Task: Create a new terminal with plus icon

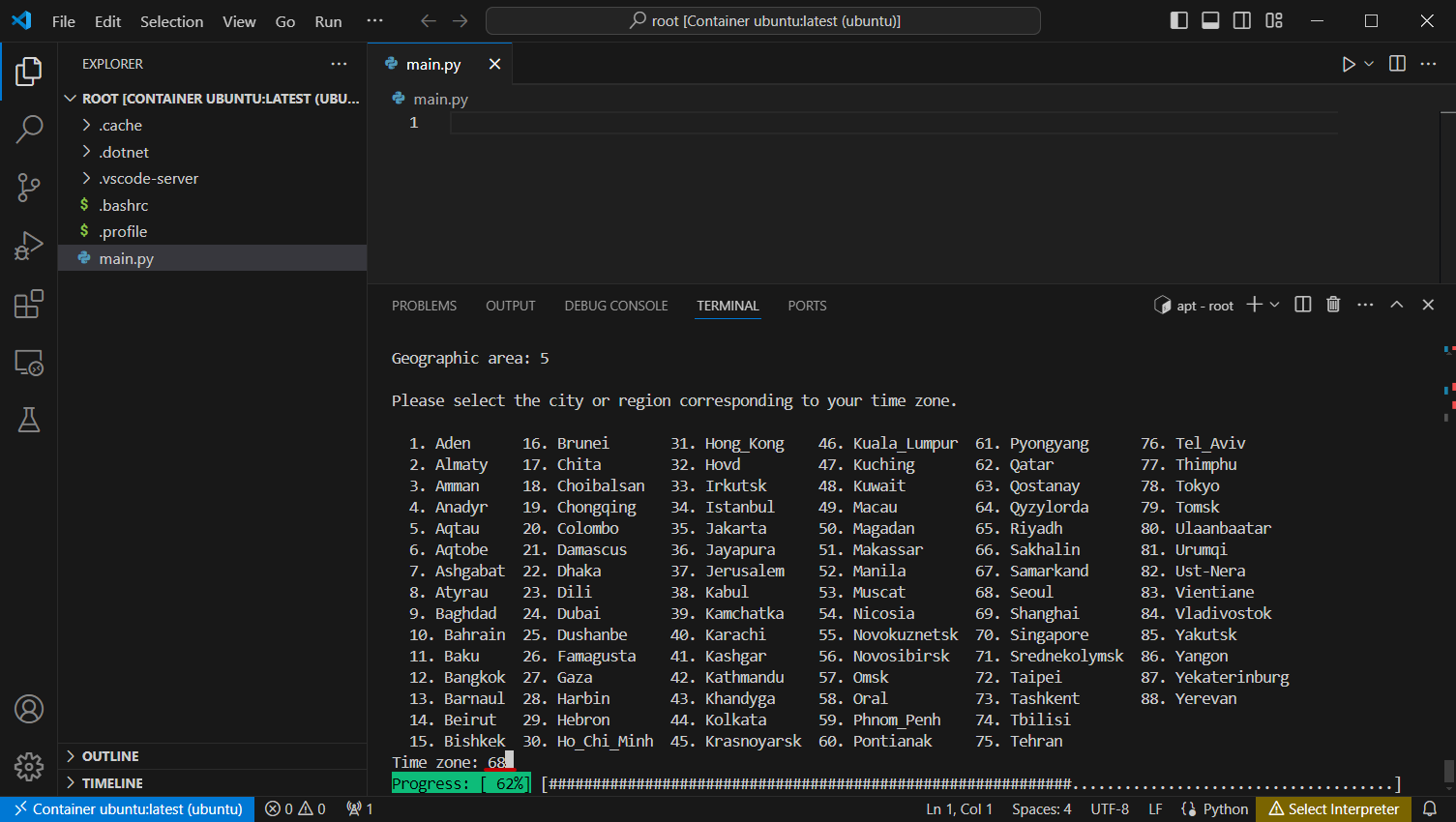Action: pos(1254,305)
